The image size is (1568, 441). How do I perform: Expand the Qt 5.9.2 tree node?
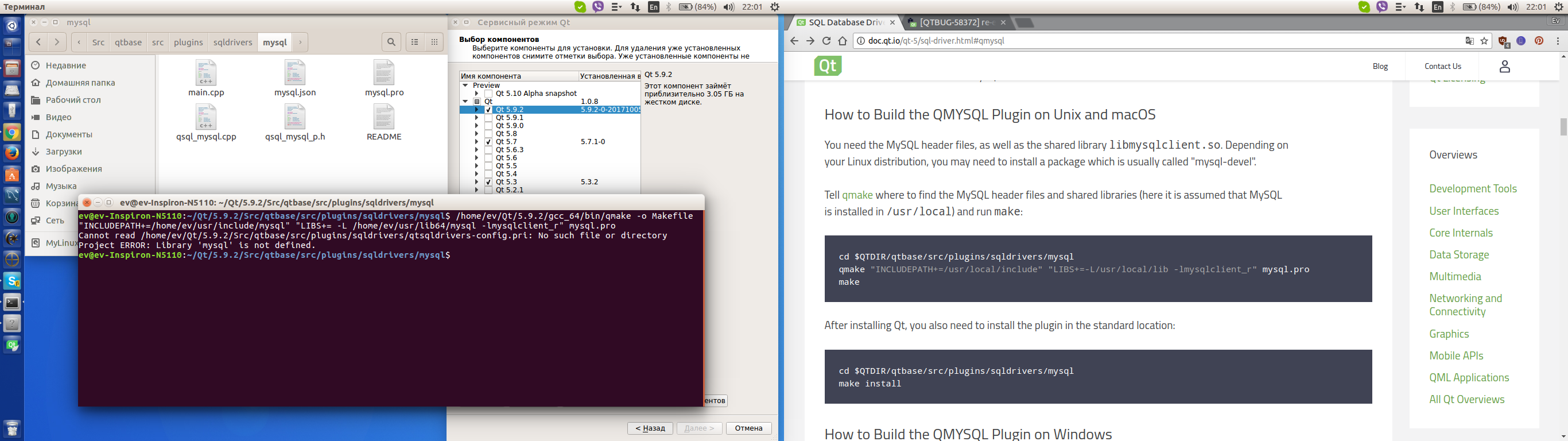(x=476, y=110)
